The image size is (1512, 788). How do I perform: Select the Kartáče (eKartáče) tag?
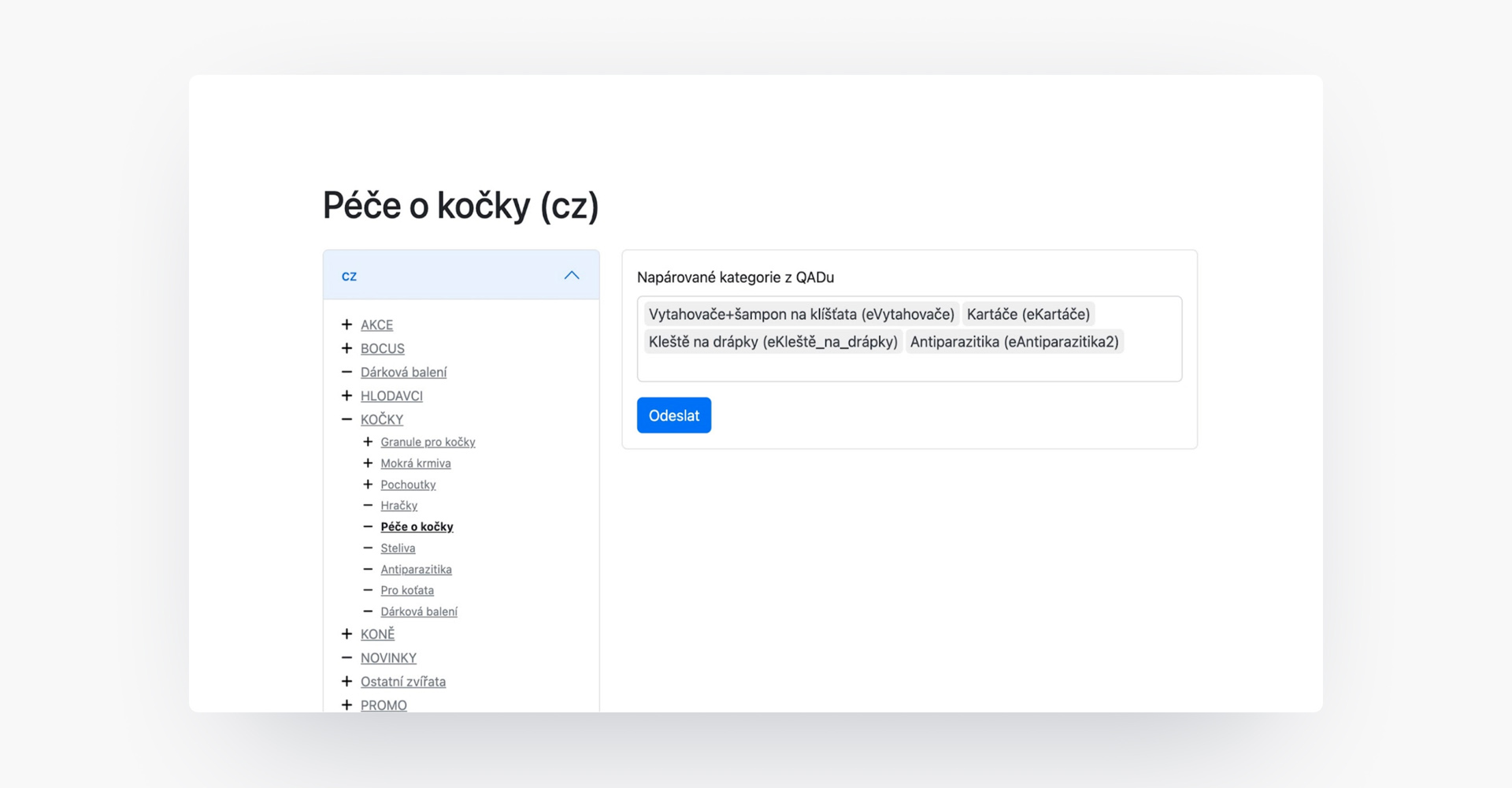point(1028,314)
